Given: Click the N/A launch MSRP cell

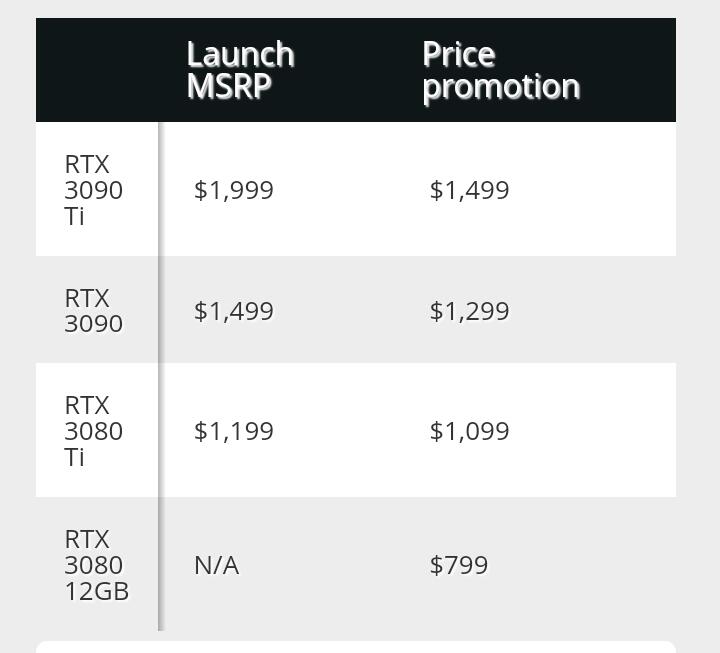Looking at the screenshot, I should tap(216, 565).
